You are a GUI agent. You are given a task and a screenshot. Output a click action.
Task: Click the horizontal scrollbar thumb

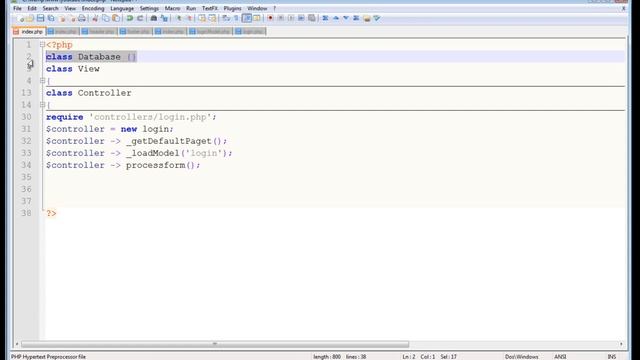[215, 344]
